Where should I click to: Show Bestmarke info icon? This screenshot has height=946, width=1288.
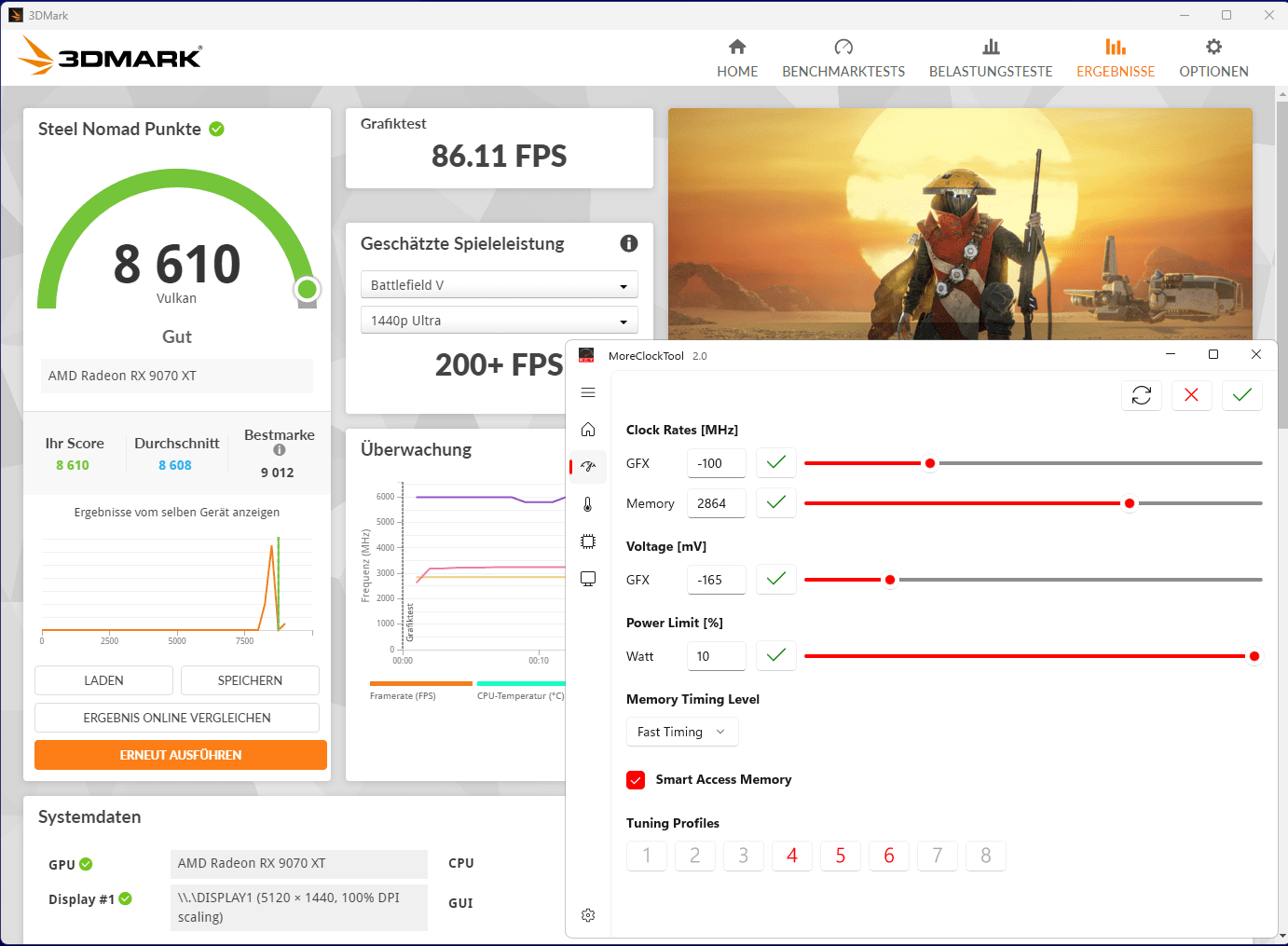[x=280, y=450]
